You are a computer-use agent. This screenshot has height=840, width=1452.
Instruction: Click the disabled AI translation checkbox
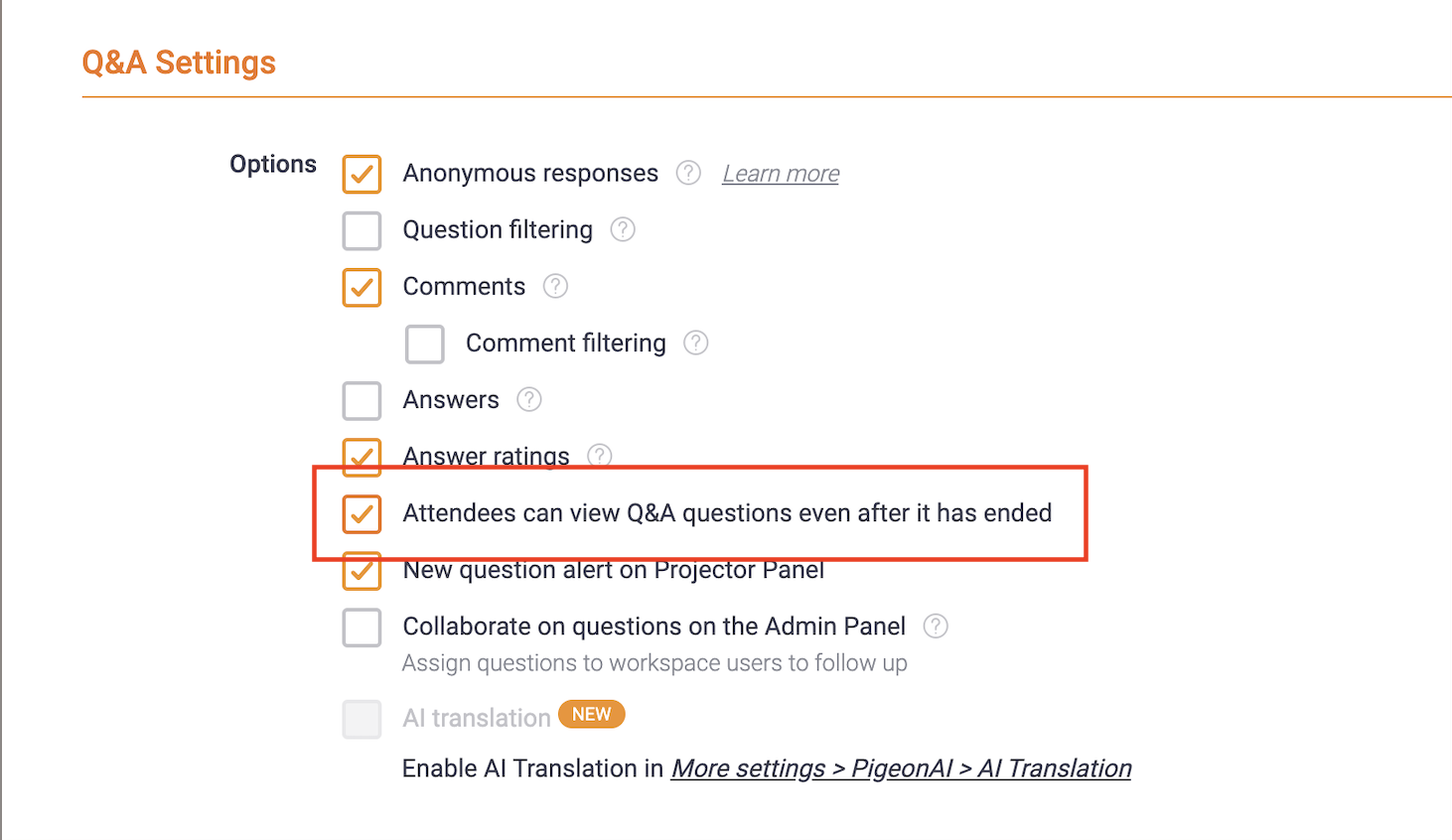[362, 719]
